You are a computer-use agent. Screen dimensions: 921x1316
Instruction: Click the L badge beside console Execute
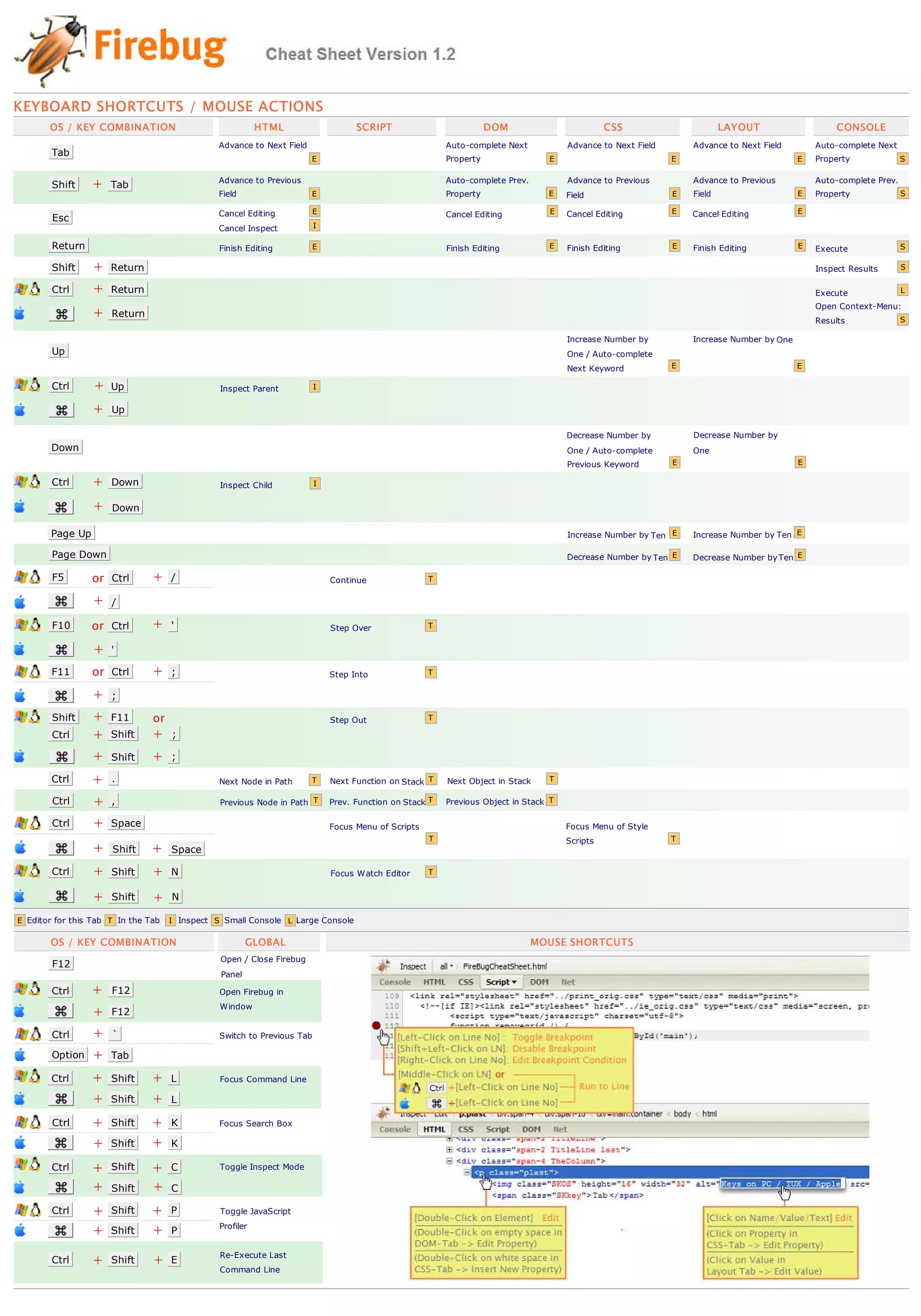[x=902, y=290]
